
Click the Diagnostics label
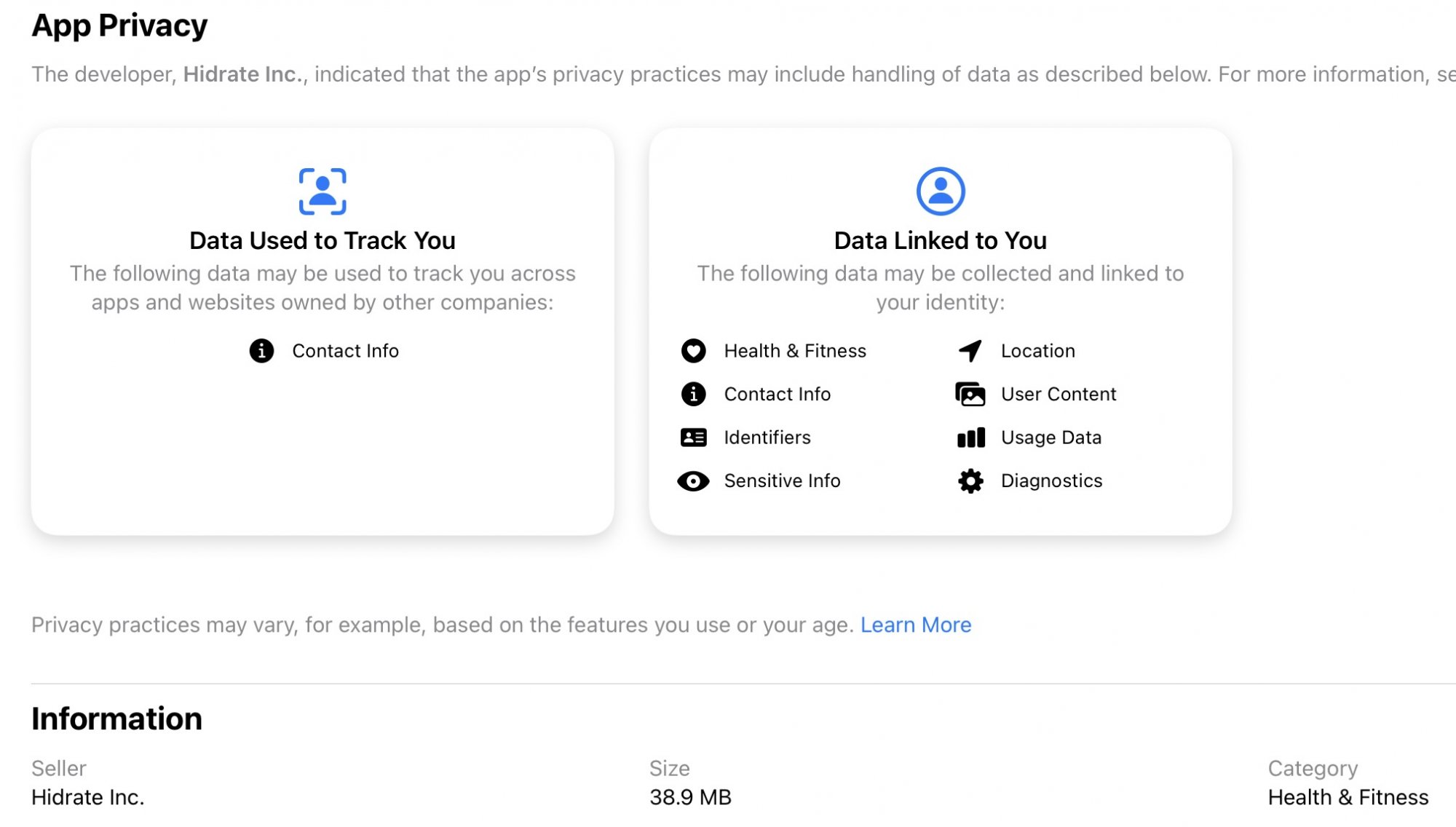[x=1051, y=480]
